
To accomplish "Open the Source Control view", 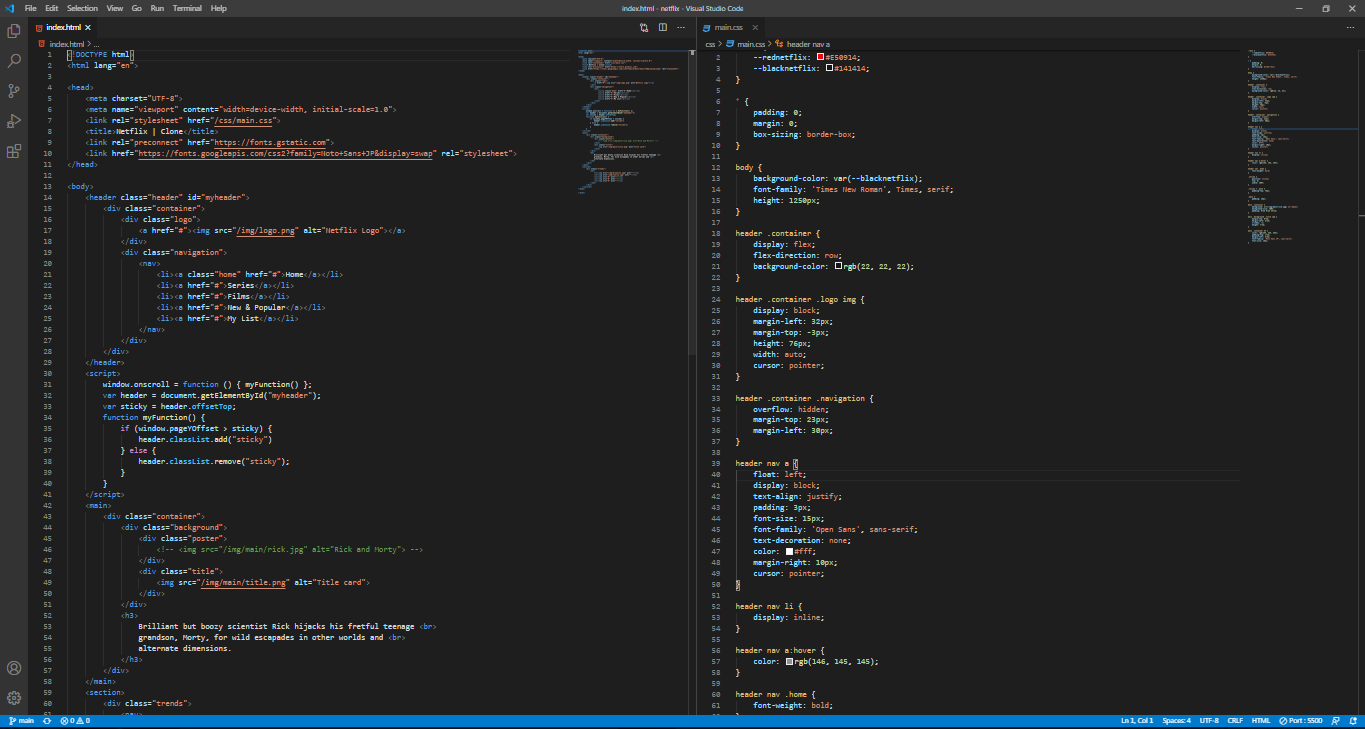I will 13,90.
